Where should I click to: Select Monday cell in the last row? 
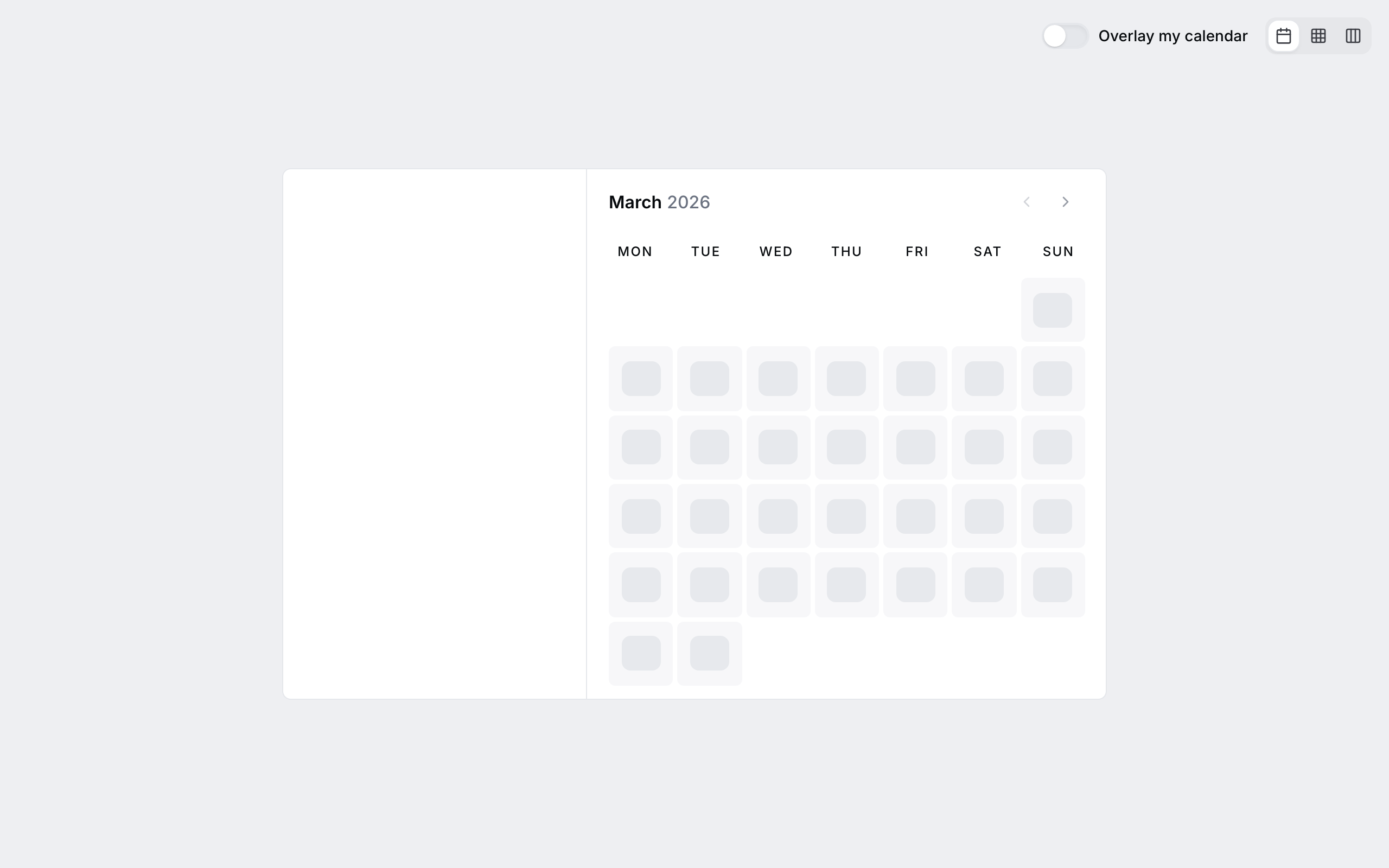[641, 653]
